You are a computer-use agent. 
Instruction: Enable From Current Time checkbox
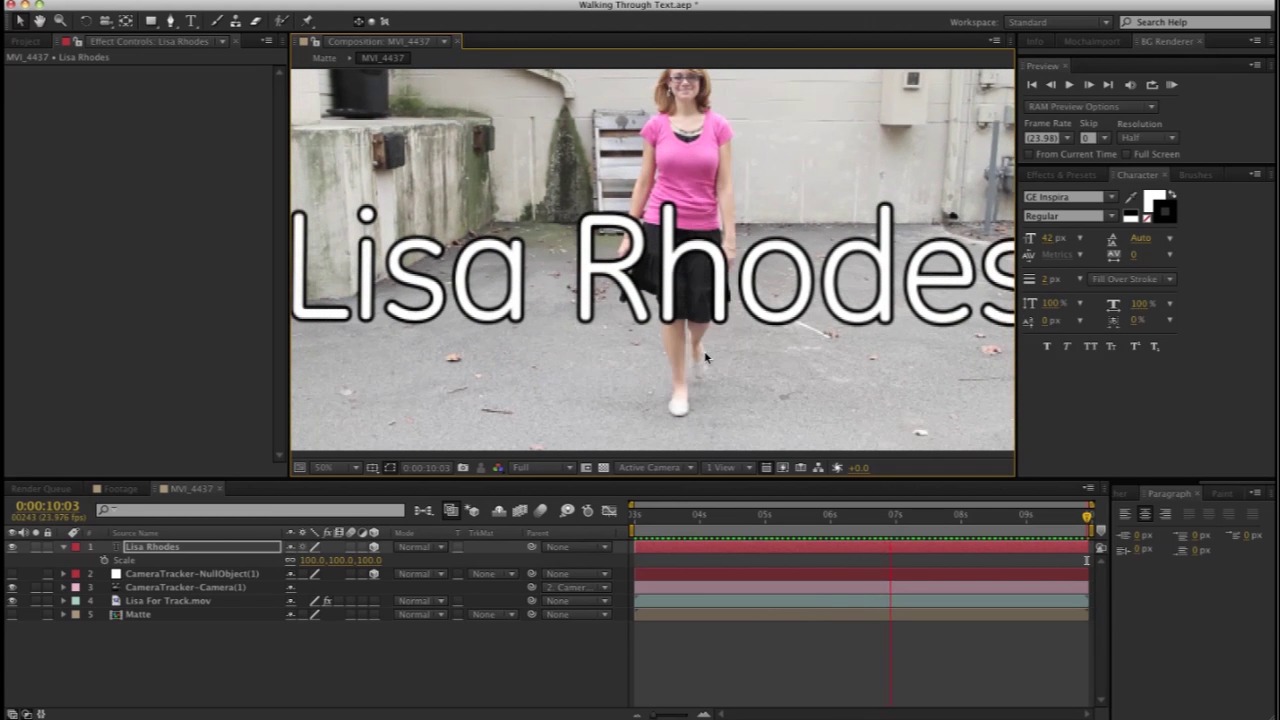(1029, 154)
